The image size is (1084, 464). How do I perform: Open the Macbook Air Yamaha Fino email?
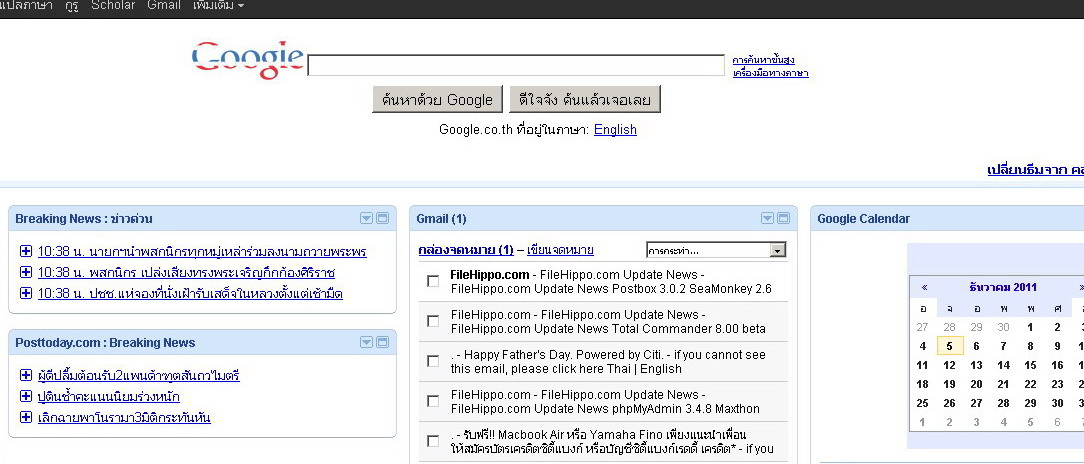(612, 442)
